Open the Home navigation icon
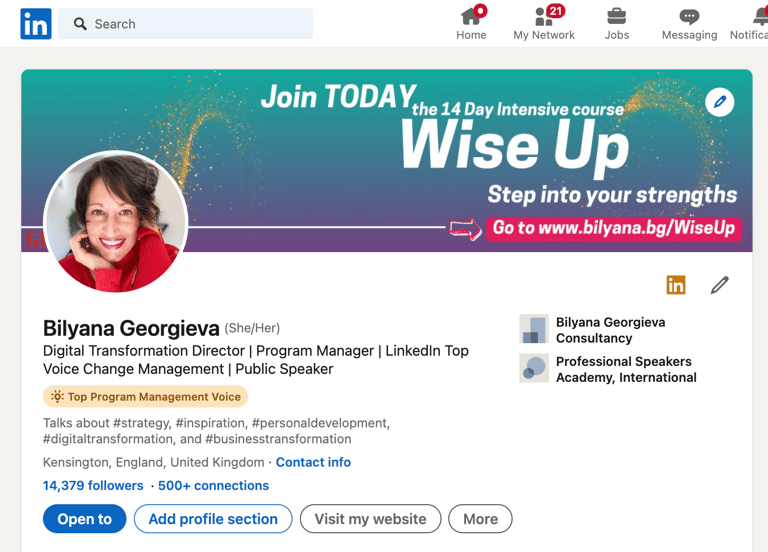The height and width of the screenshot is (552, 768). [471, 16]
